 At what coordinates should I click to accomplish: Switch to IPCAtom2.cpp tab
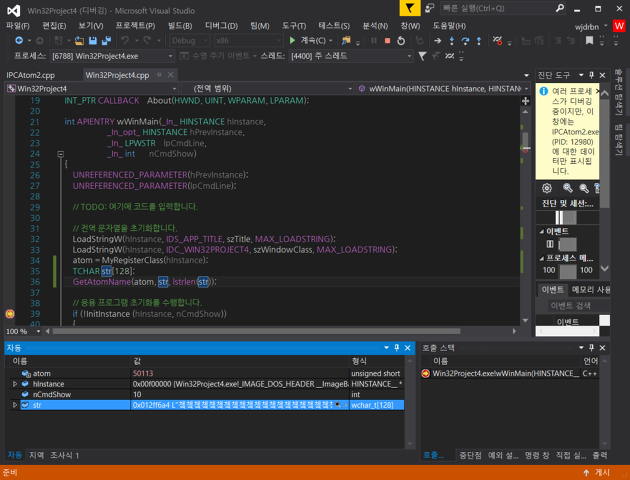tap(31, 75)
